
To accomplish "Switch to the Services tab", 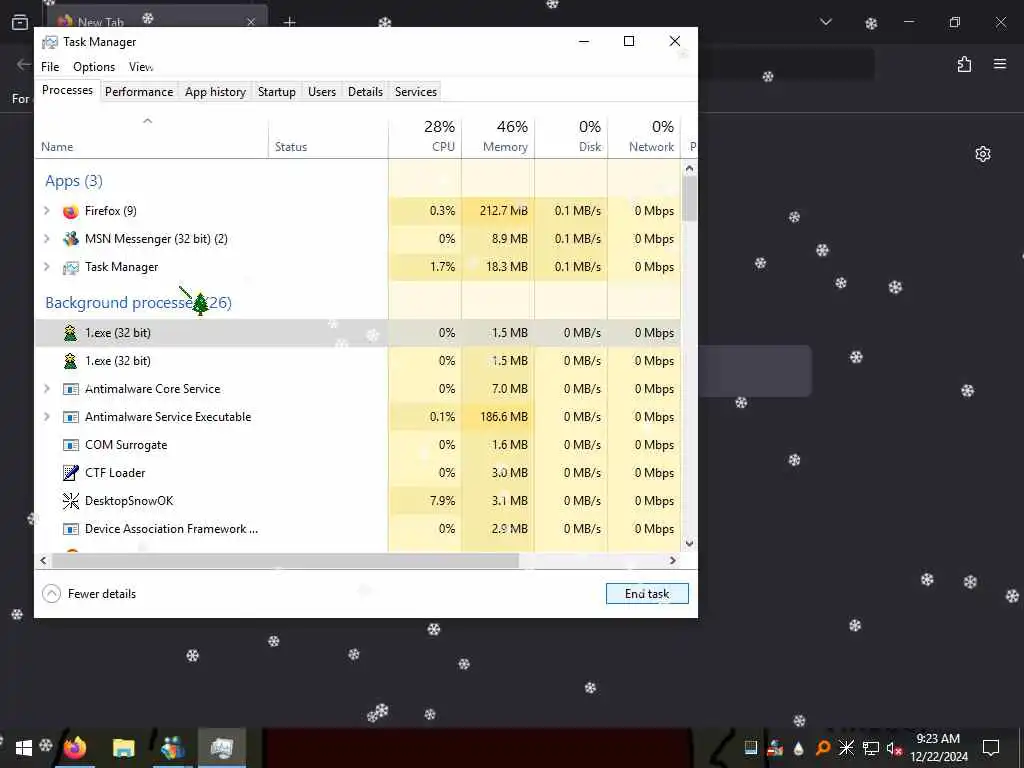I will coord(416,92).
